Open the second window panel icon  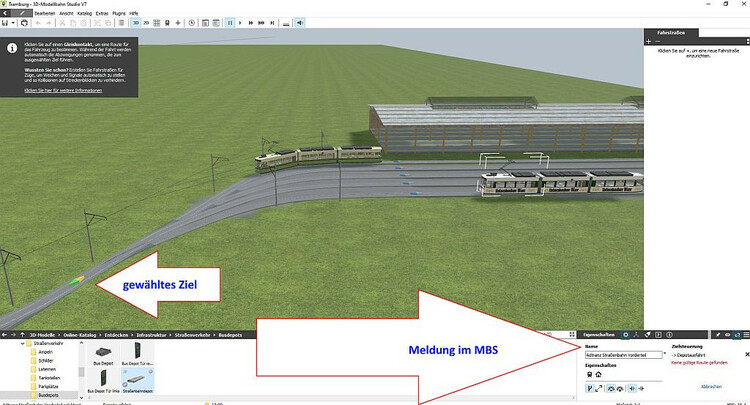pos(216,23)
